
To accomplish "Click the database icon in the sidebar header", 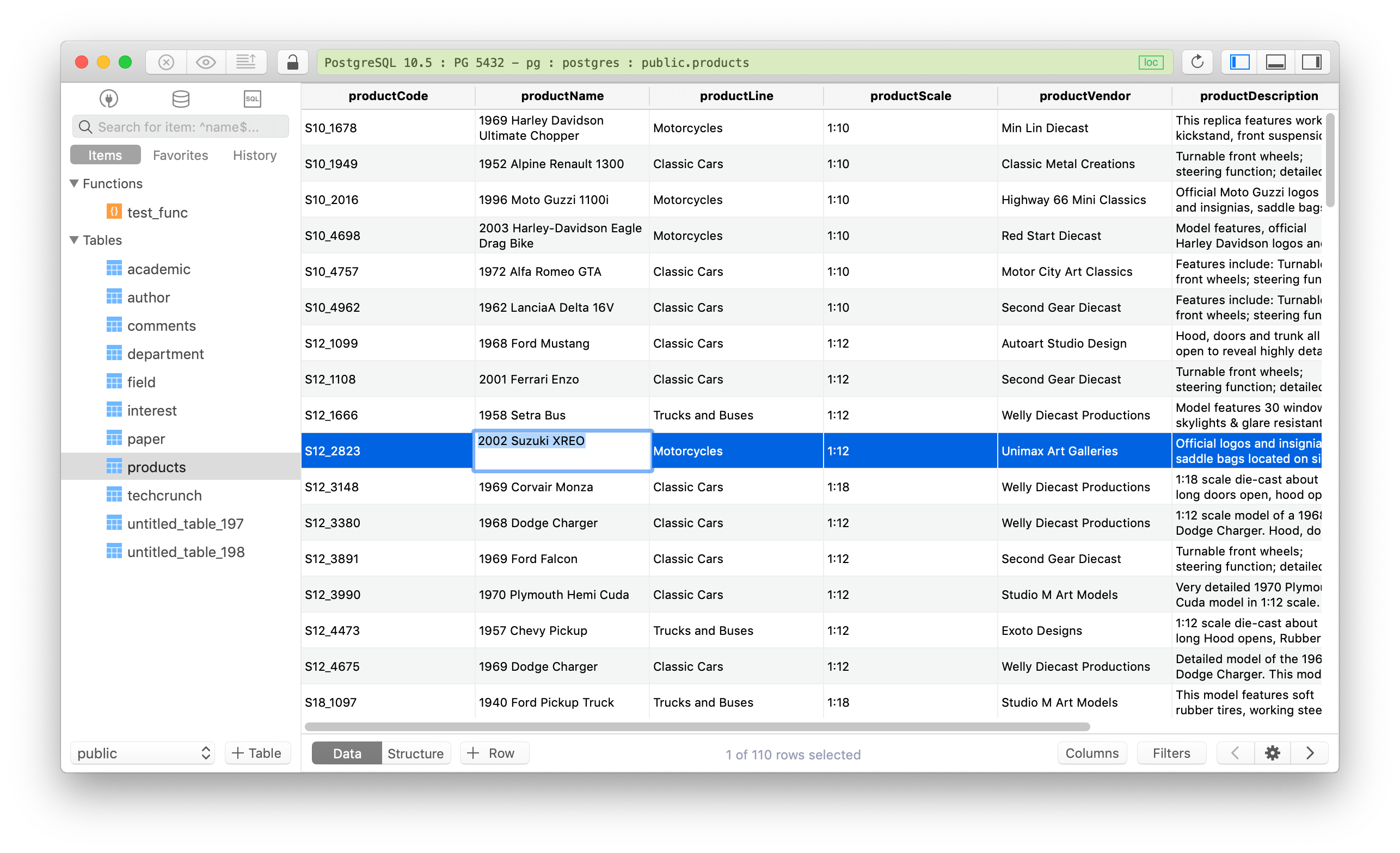I will pos(180,98).
